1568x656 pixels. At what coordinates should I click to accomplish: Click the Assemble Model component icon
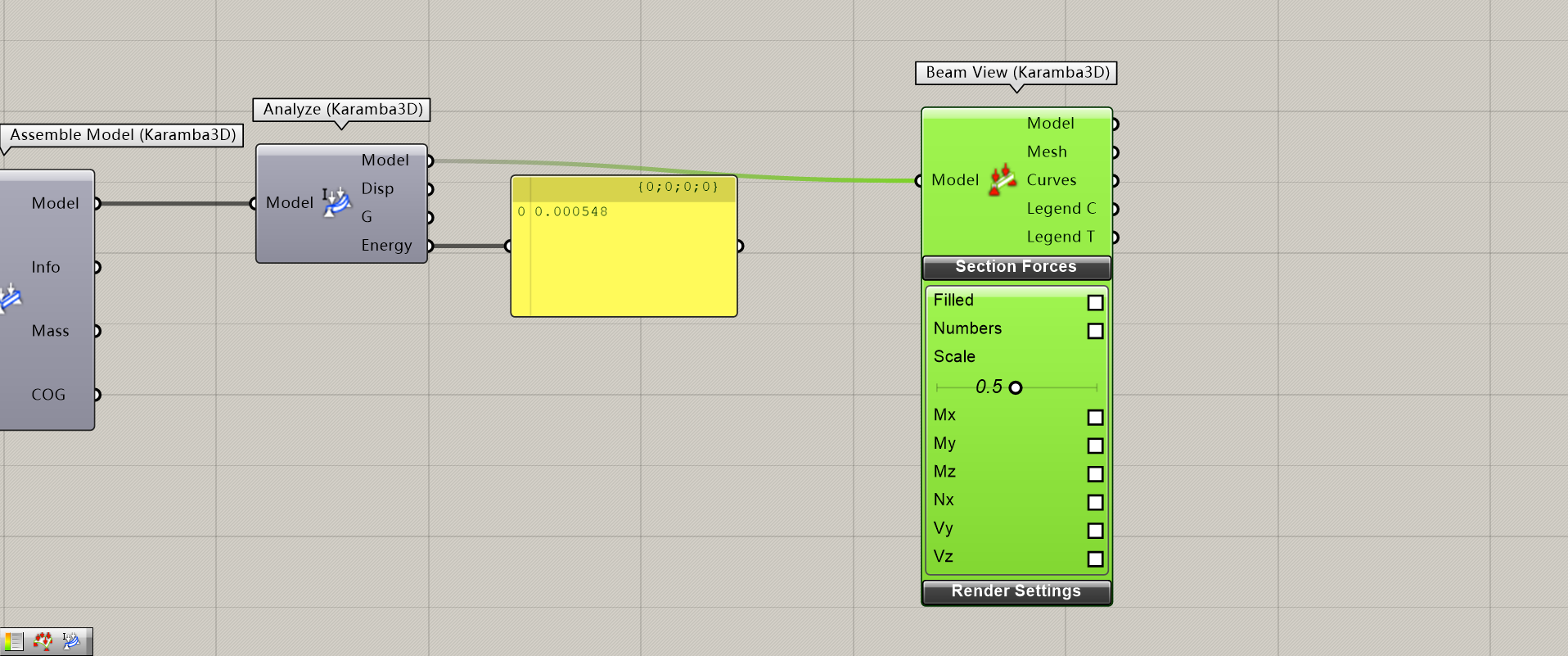click(10, 298)
